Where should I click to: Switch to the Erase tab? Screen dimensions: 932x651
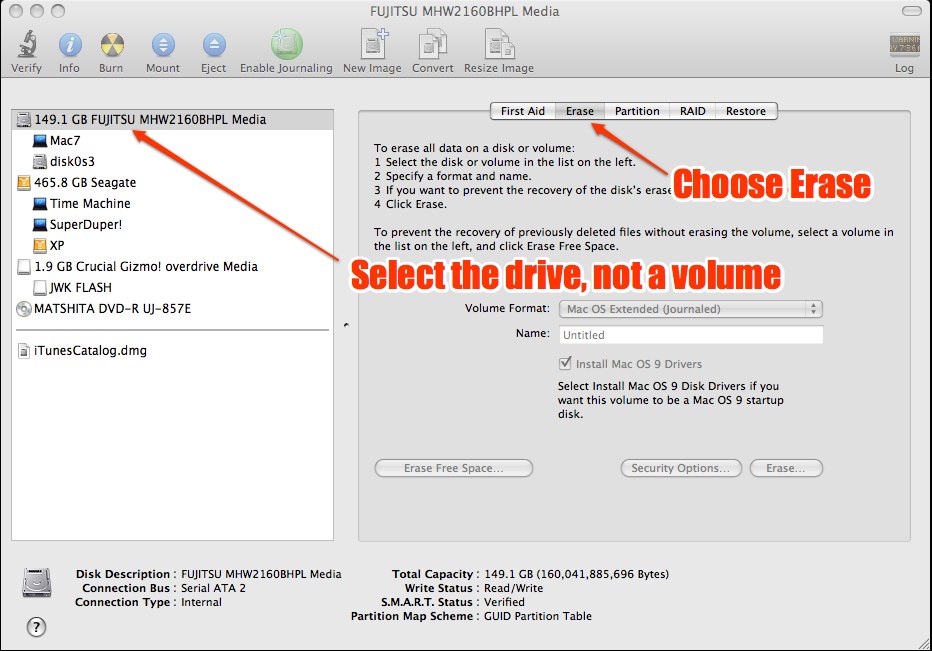tap(580, 111)
